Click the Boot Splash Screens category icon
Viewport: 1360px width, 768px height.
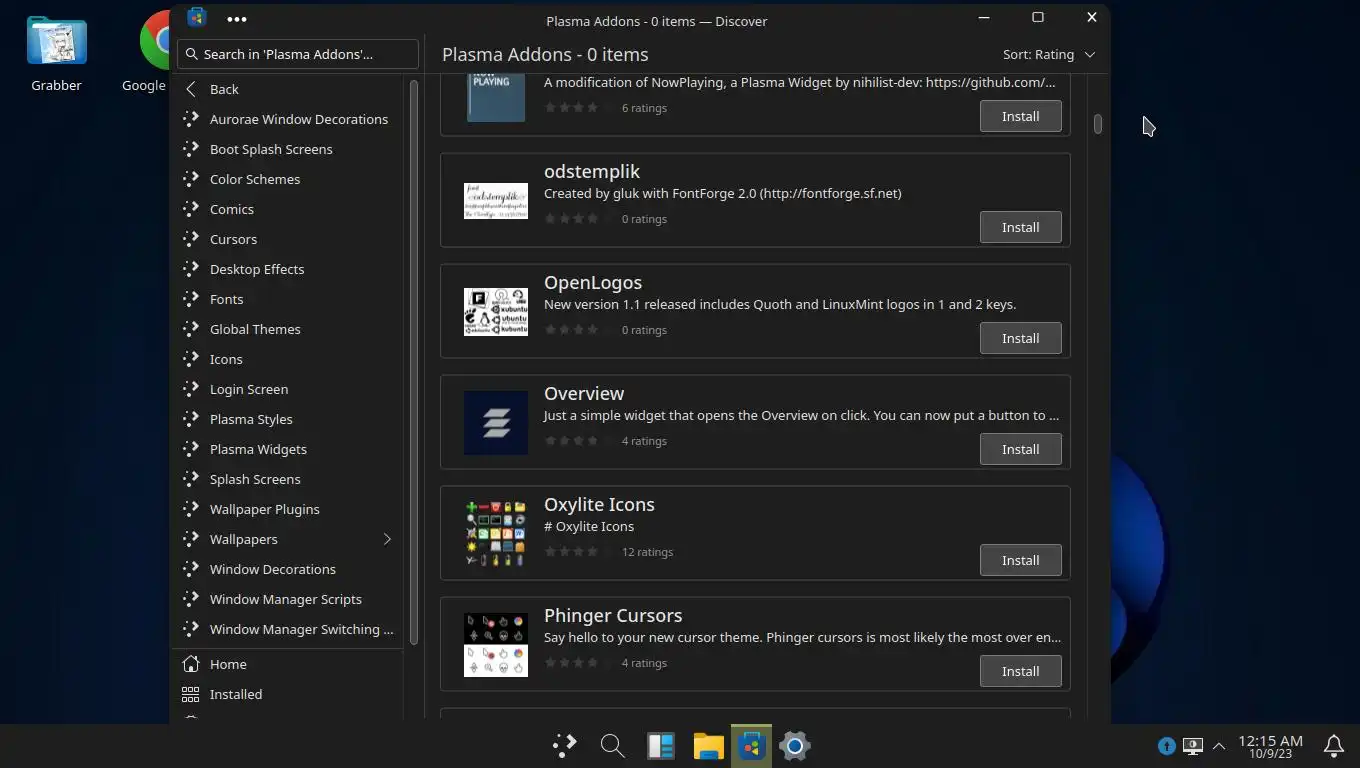tap(191, 149)
